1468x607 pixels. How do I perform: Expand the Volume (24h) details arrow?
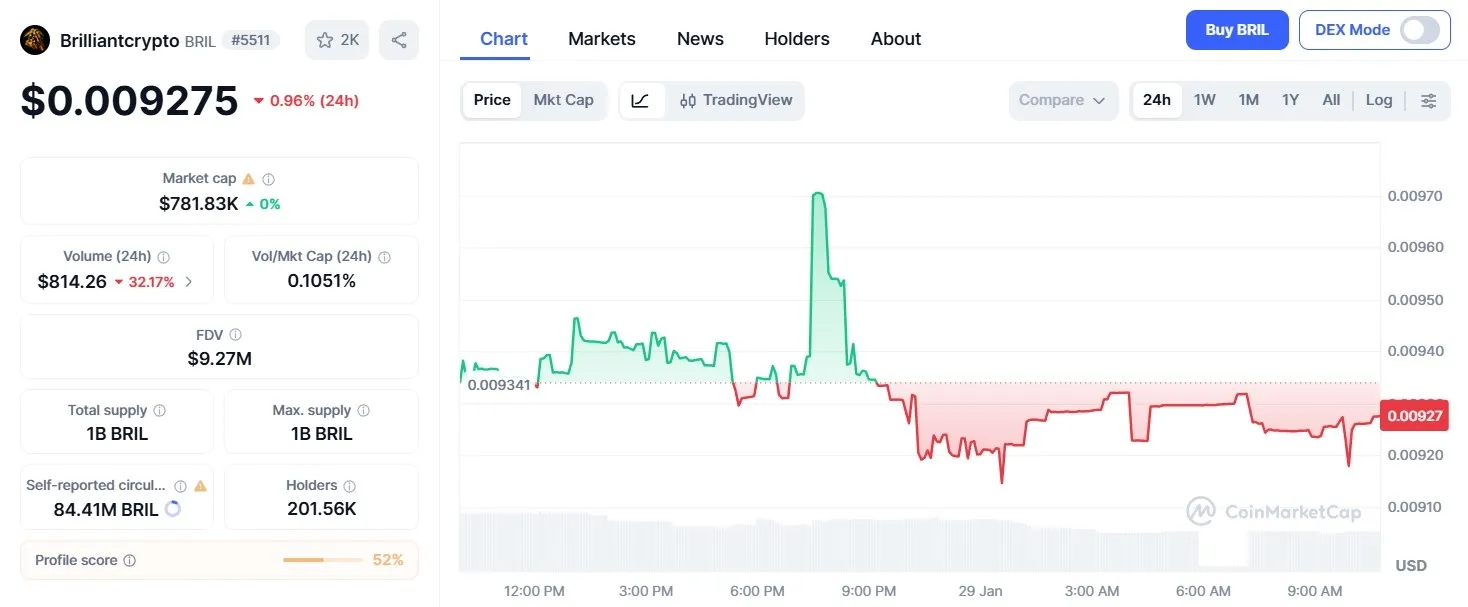pos(189,282)
